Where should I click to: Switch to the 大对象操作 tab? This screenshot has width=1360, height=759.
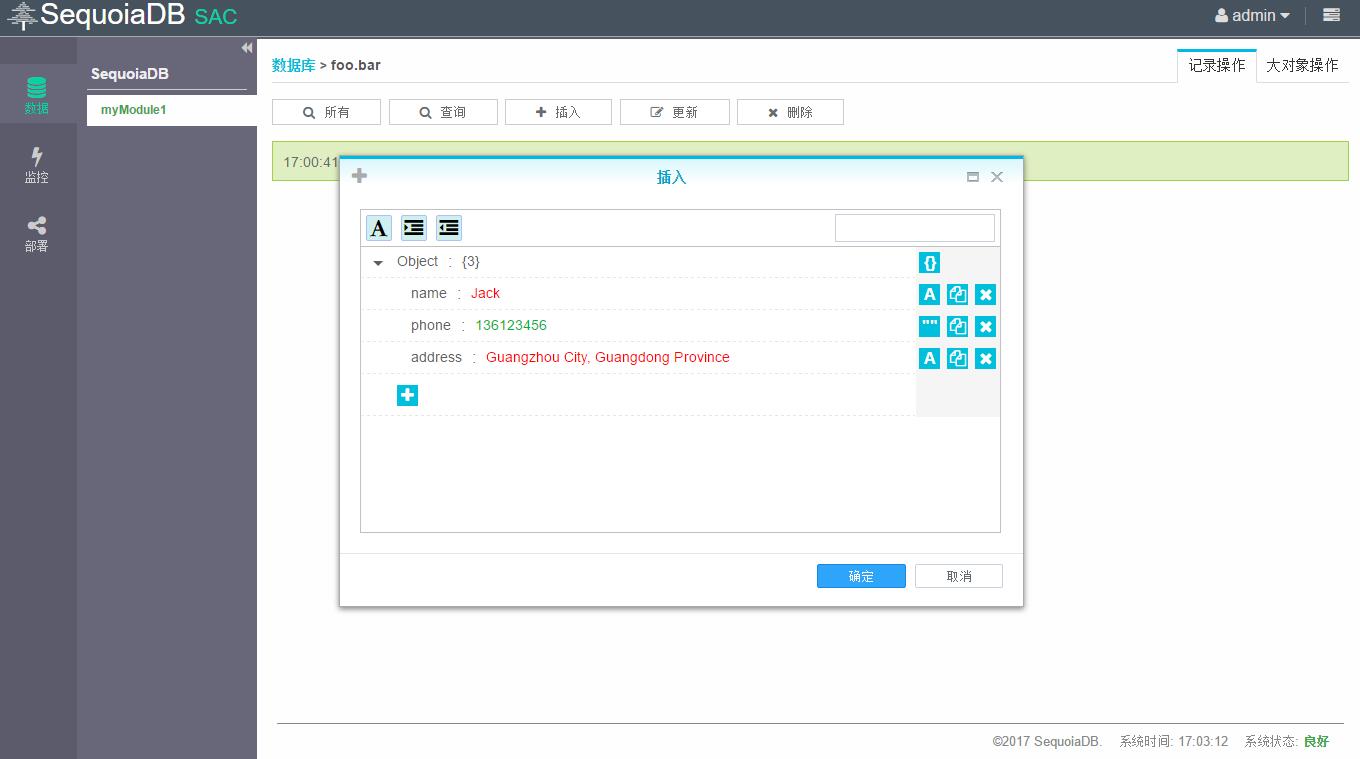point(1301,65)
